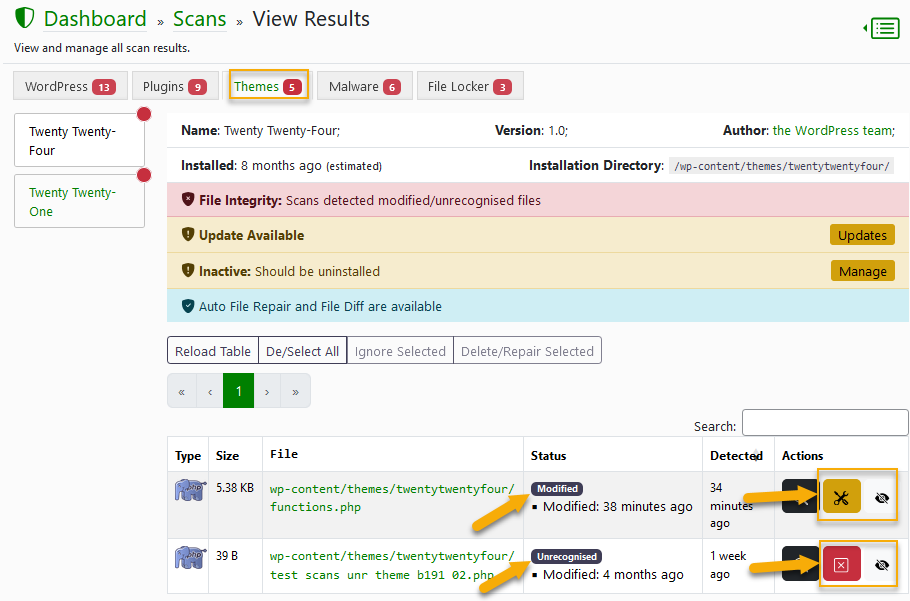Click the Auto File Repair shield icon

[188, 306]
